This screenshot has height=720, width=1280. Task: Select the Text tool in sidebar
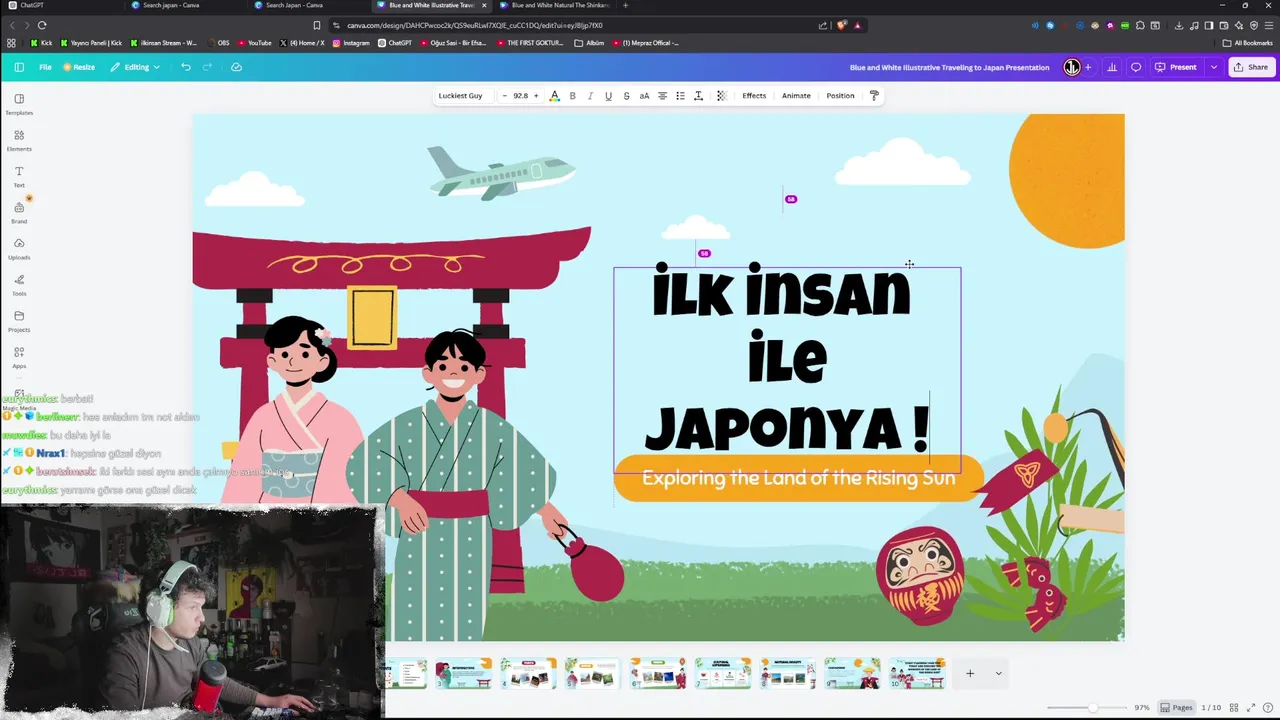(19, 176)
